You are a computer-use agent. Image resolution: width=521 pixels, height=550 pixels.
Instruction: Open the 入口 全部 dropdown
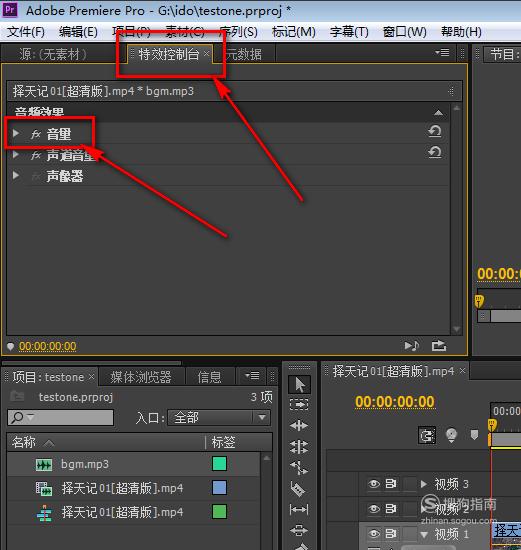coord(219,417)
